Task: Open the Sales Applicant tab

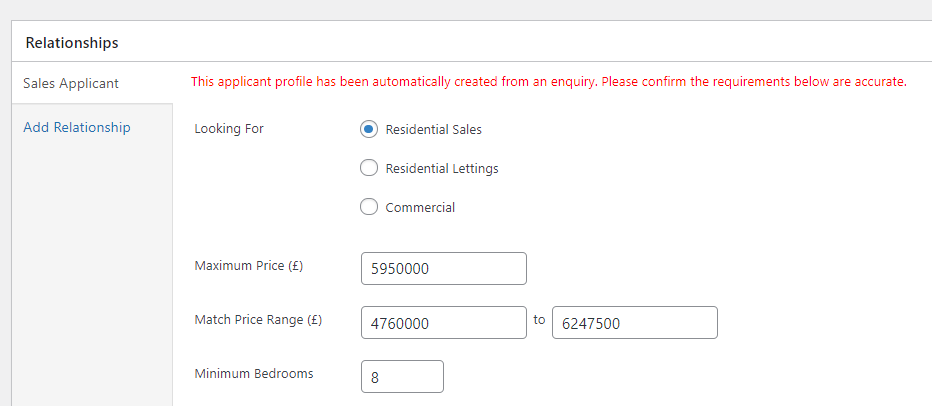Action: pos(92,83)
